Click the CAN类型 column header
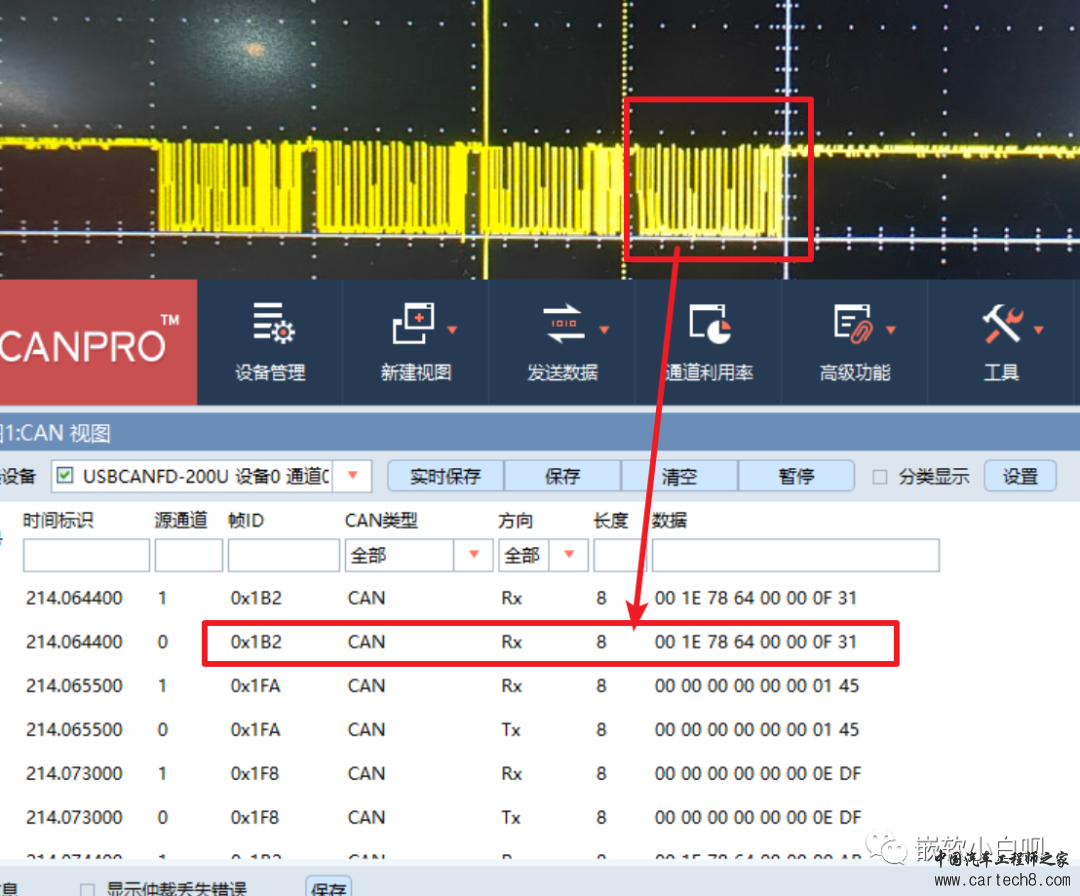 click(381, 520)
